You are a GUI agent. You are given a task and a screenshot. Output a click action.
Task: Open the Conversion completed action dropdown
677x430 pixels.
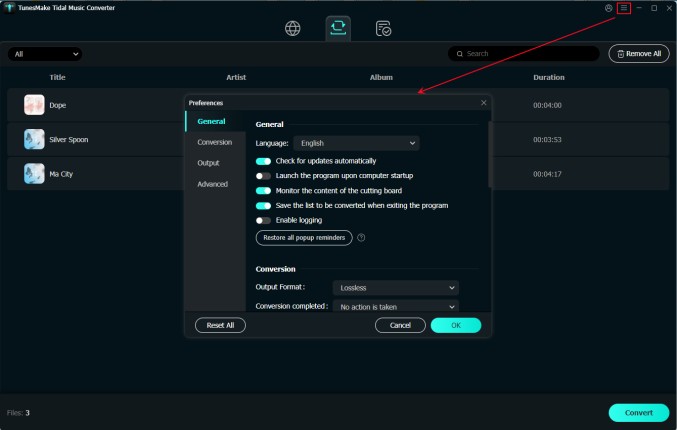[x=395, y=306]
